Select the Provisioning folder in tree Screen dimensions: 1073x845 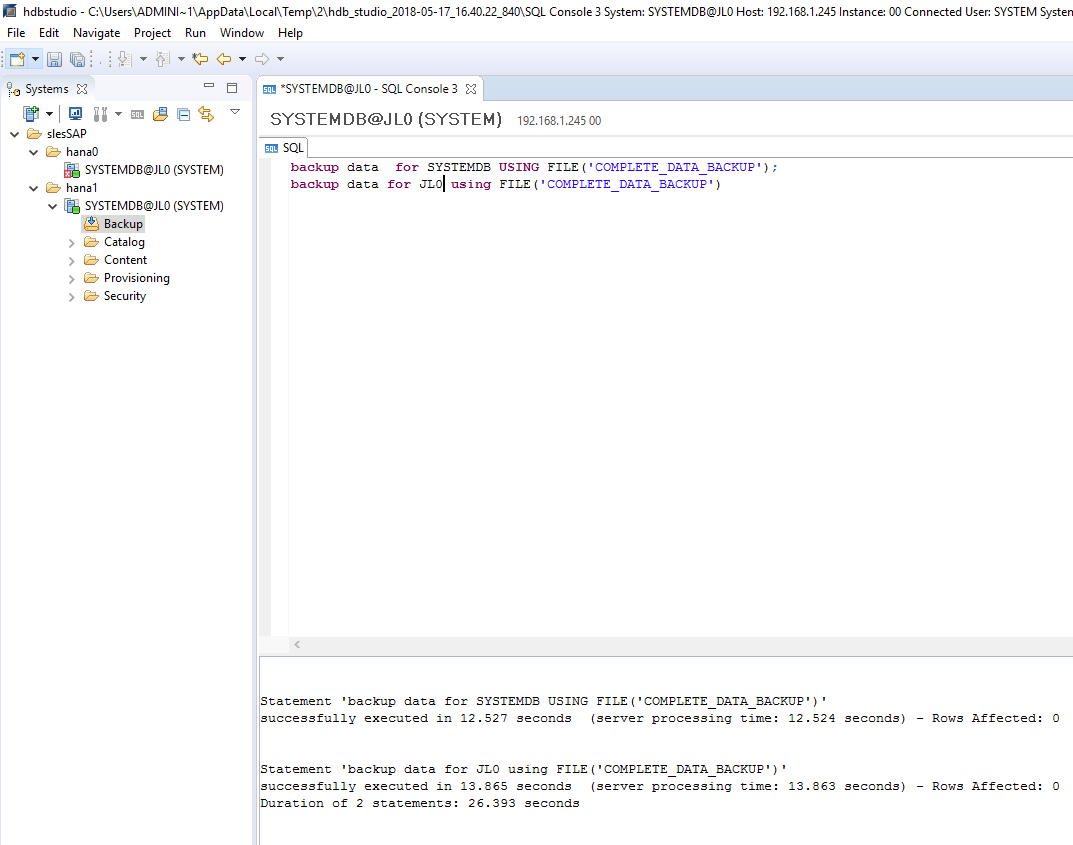pos(136,278)
